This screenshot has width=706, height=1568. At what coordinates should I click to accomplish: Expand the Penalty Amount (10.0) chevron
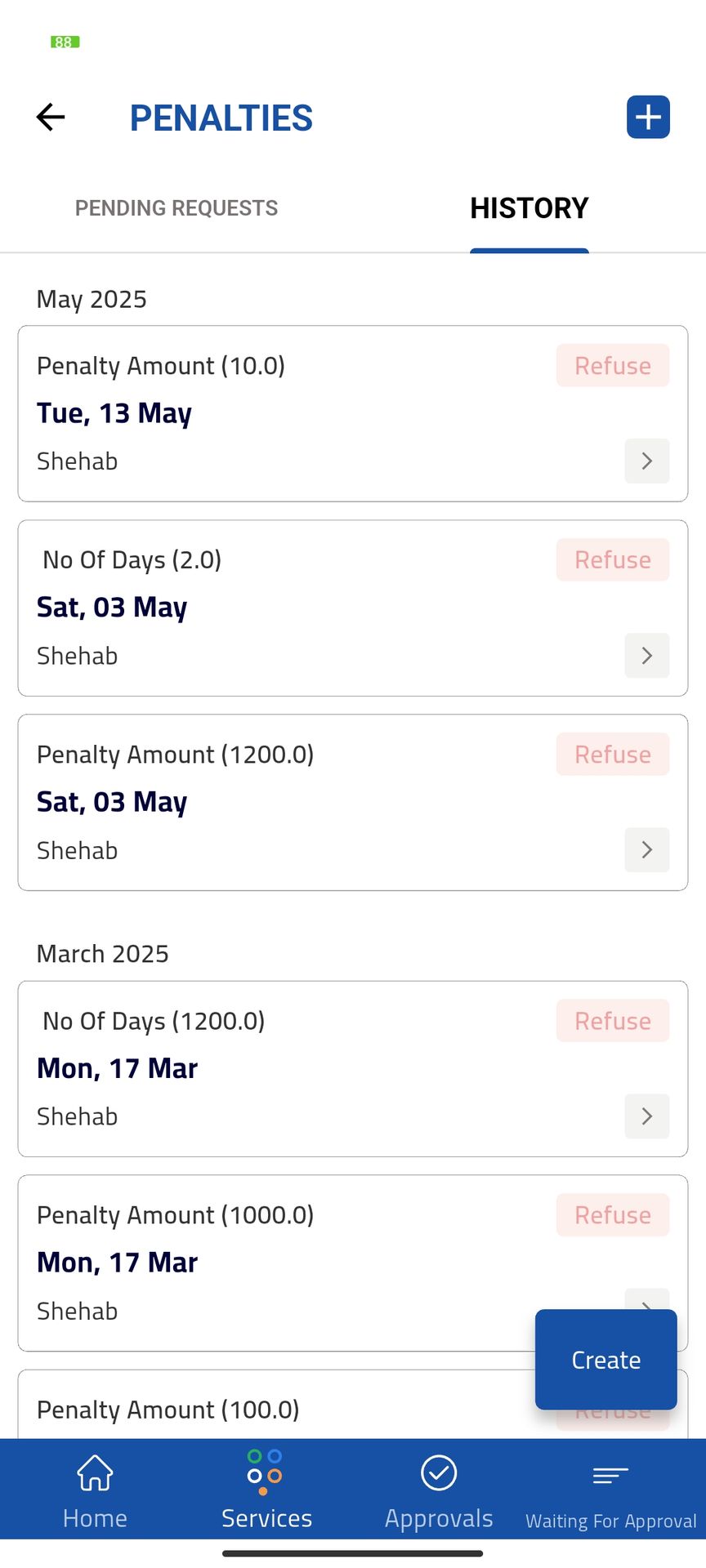point(646,461)
